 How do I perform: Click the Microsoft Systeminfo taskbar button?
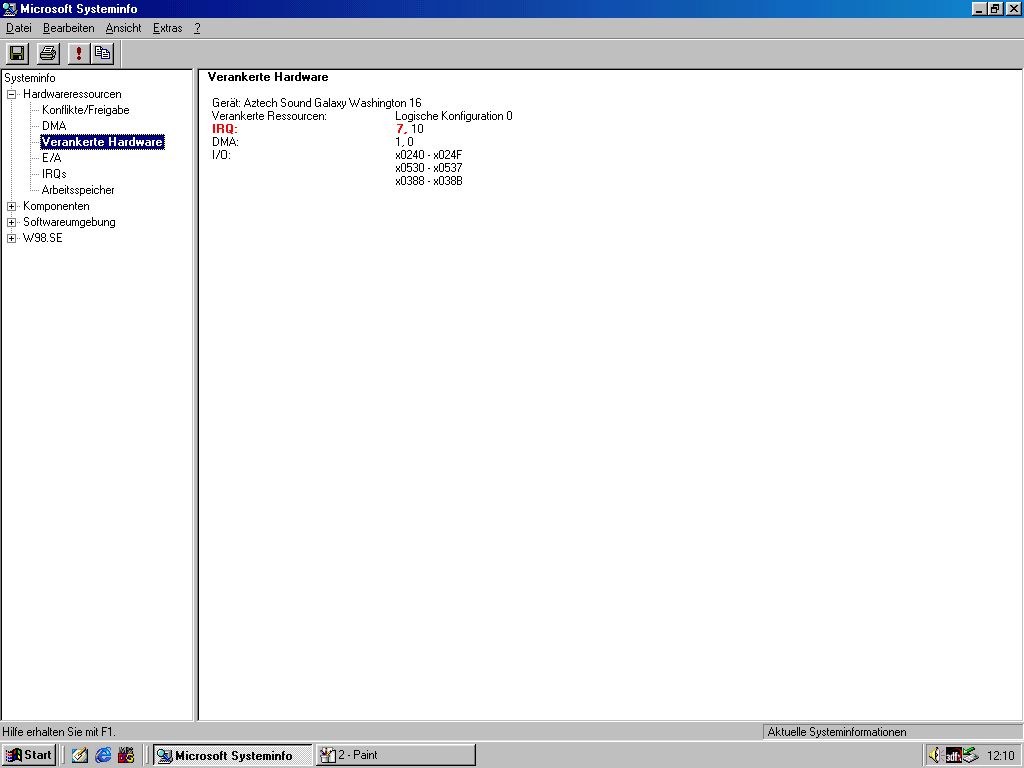click(233, 756)
